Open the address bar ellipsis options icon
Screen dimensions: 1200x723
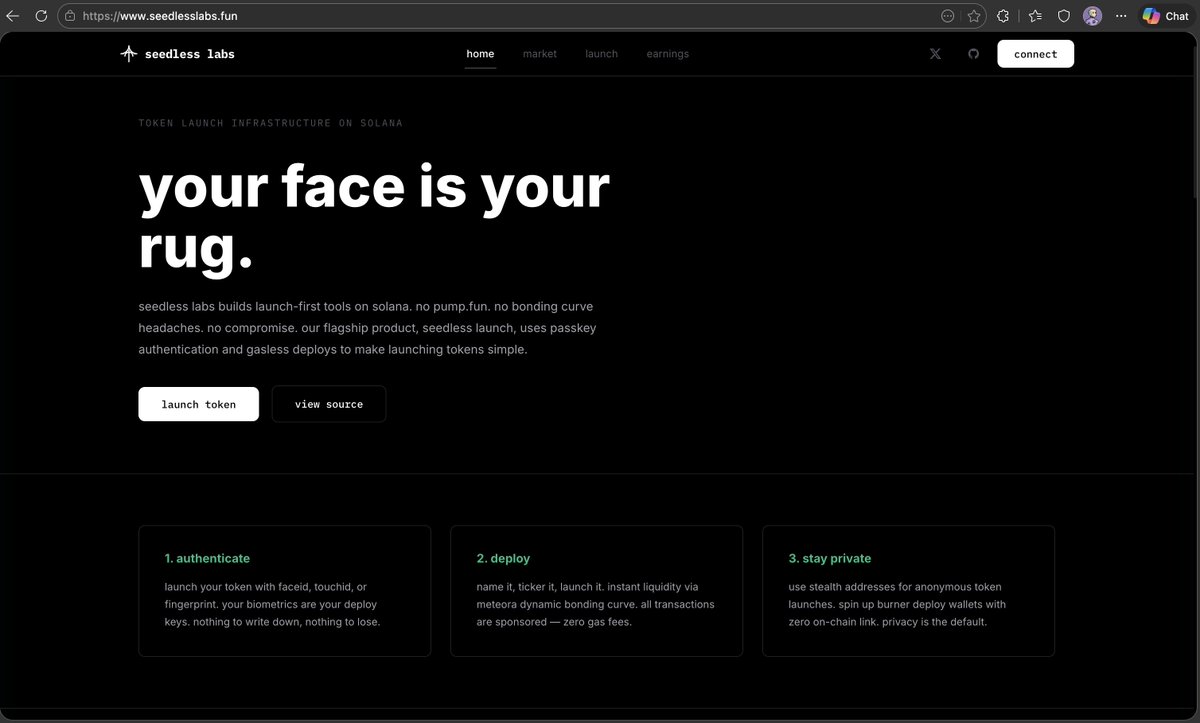(x=948, y=16)
